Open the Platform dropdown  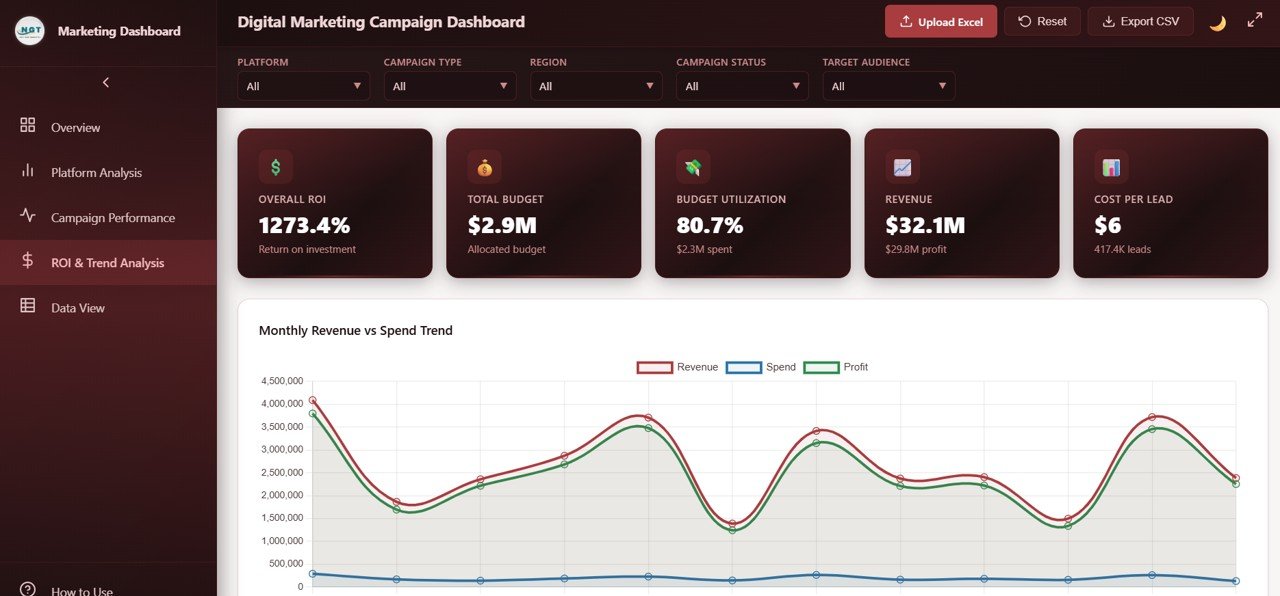click(303, 86)
